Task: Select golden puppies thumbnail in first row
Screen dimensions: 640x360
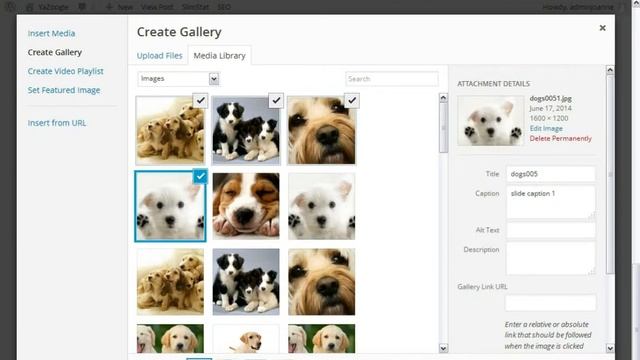Action: click(x=170, y=130)
